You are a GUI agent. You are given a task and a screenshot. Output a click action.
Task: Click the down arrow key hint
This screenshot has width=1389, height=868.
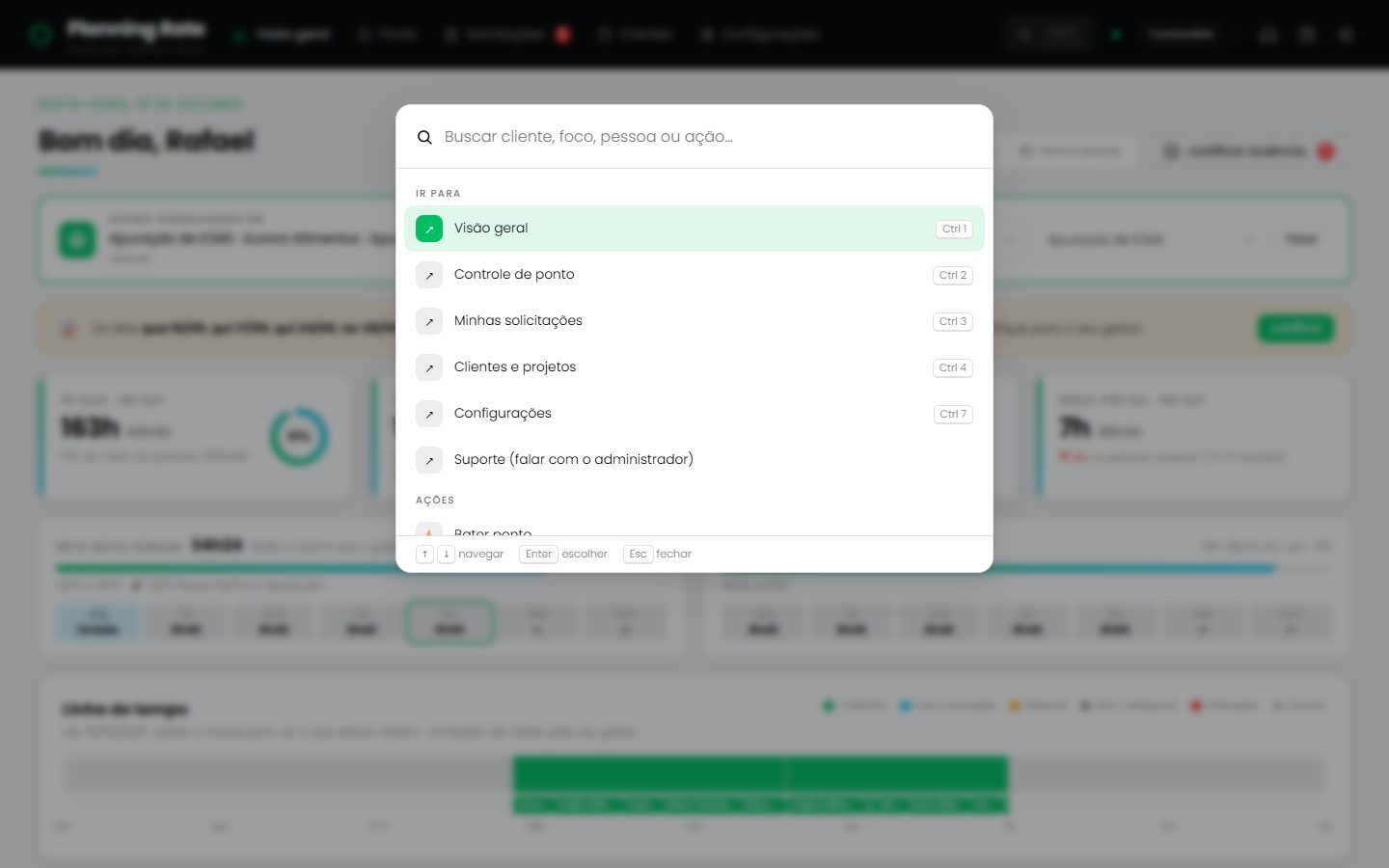tap(446, 554)
